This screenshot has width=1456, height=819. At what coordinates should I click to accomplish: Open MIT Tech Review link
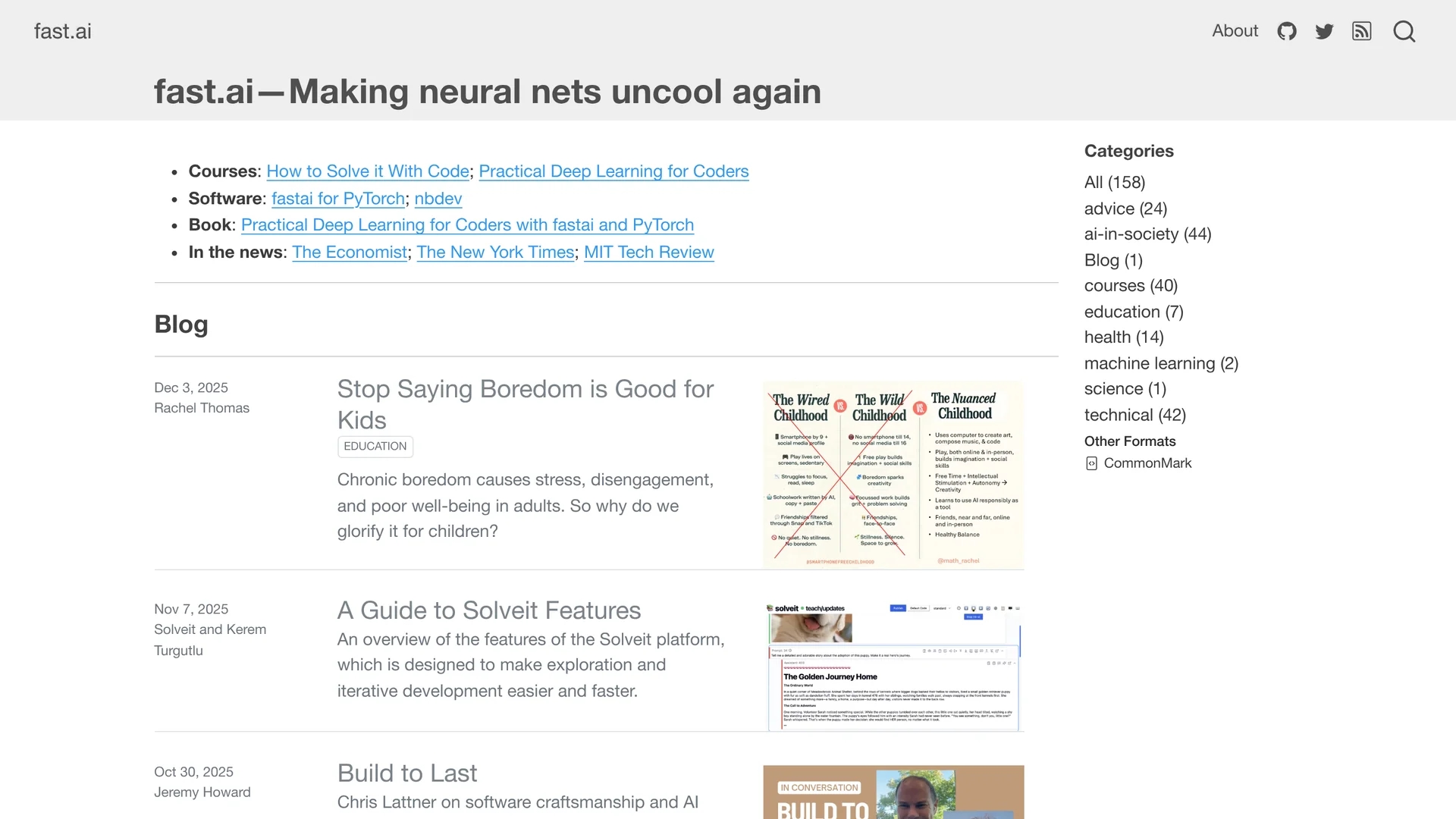[x=649, y=253]
